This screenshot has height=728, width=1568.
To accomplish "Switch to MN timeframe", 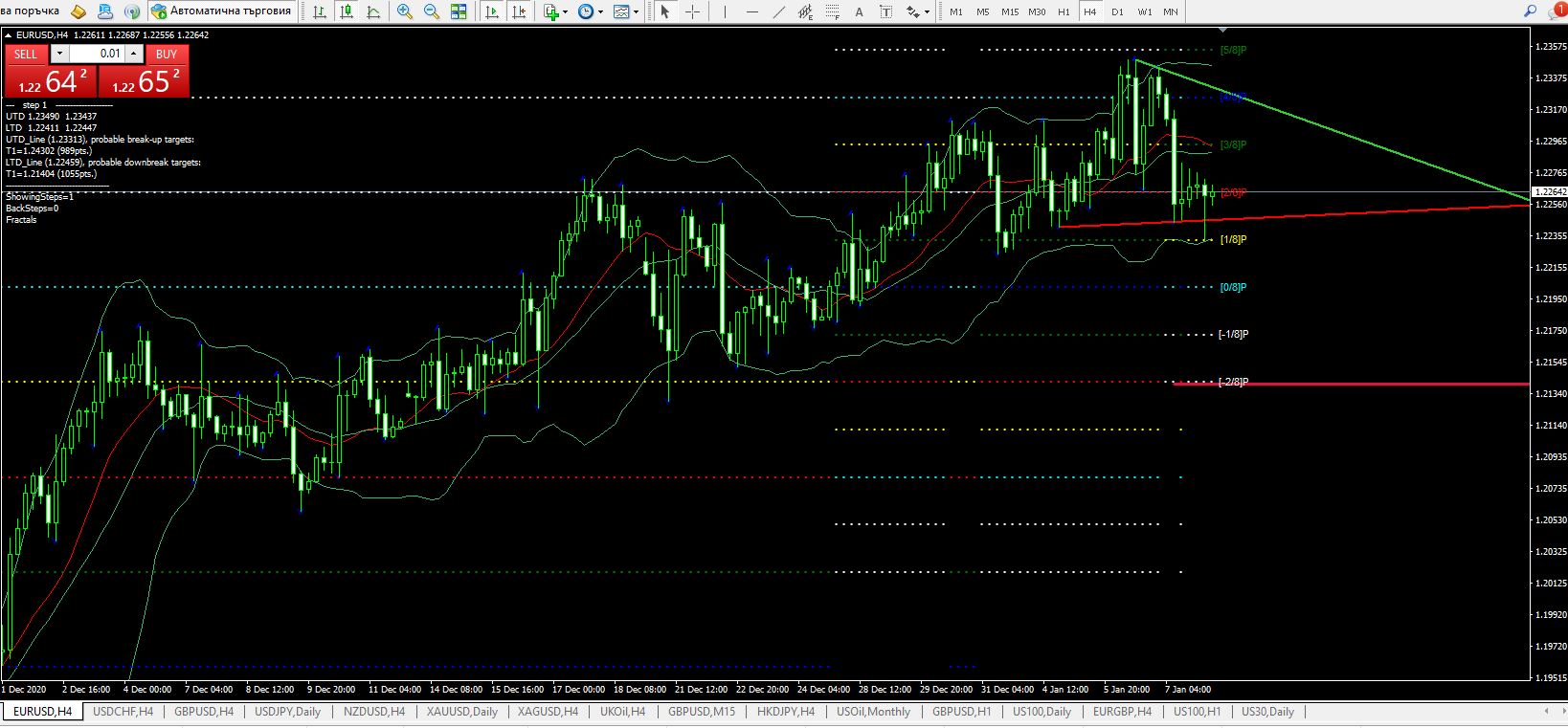I will tap(1171, 11).
